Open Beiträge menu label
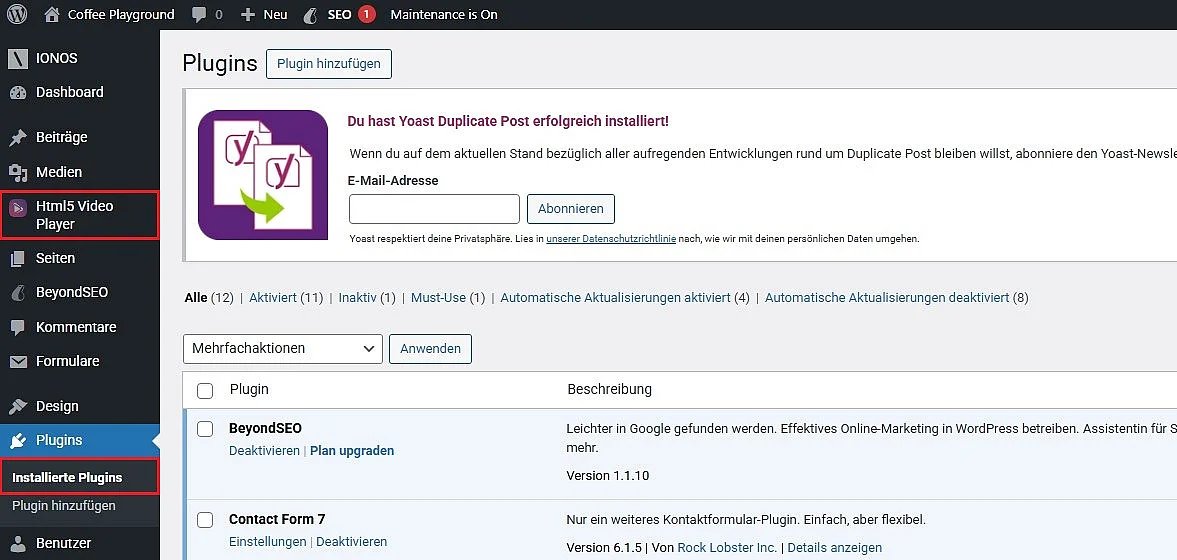Viewport: 1177px width, 560px height. [x=62, y=137]
